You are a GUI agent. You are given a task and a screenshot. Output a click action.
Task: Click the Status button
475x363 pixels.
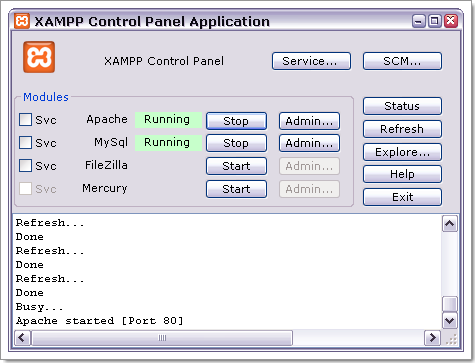tap(402, 106)
